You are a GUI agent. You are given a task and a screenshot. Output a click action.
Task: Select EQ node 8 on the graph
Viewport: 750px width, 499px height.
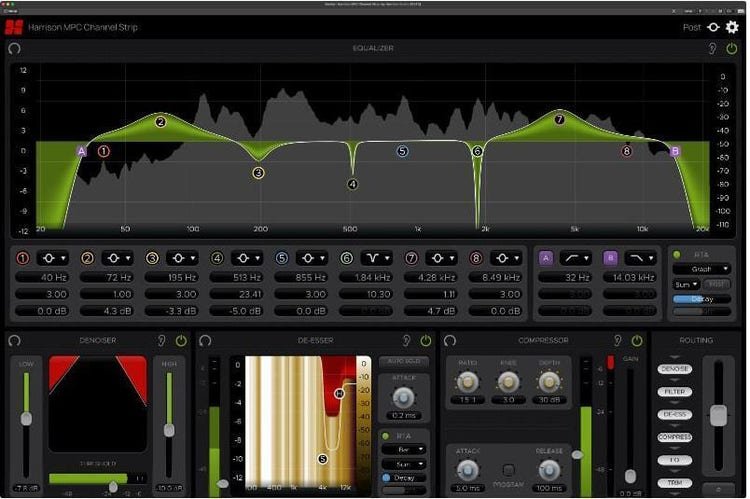pos(627,151)
